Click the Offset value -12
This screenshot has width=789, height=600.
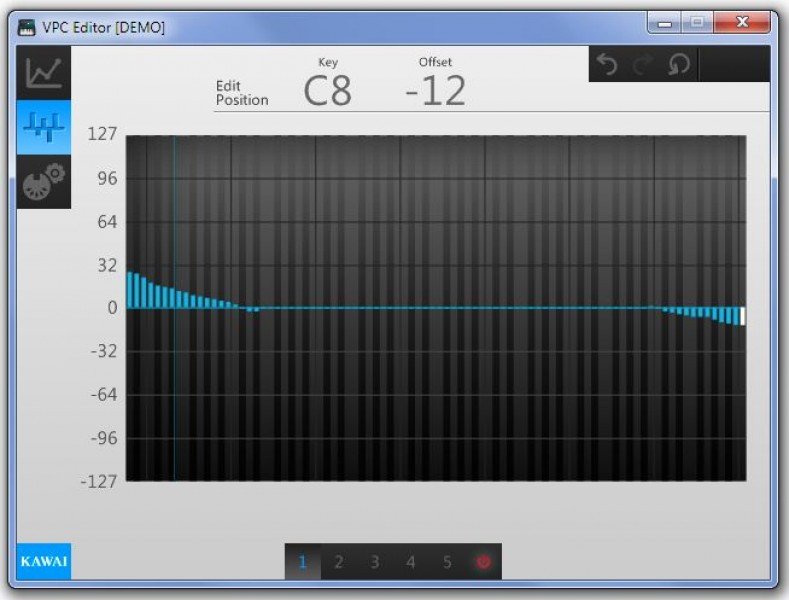(x=435, y=91)
